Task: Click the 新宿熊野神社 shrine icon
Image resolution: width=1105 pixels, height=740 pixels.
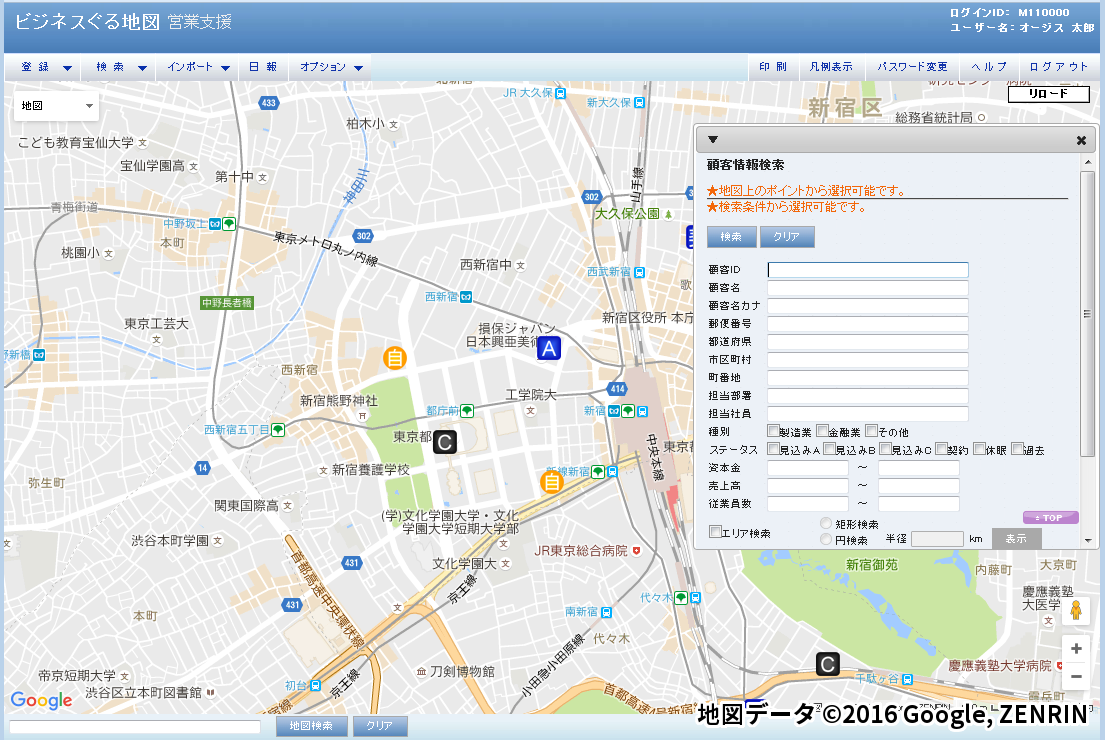Action: (x=362, y=415)
